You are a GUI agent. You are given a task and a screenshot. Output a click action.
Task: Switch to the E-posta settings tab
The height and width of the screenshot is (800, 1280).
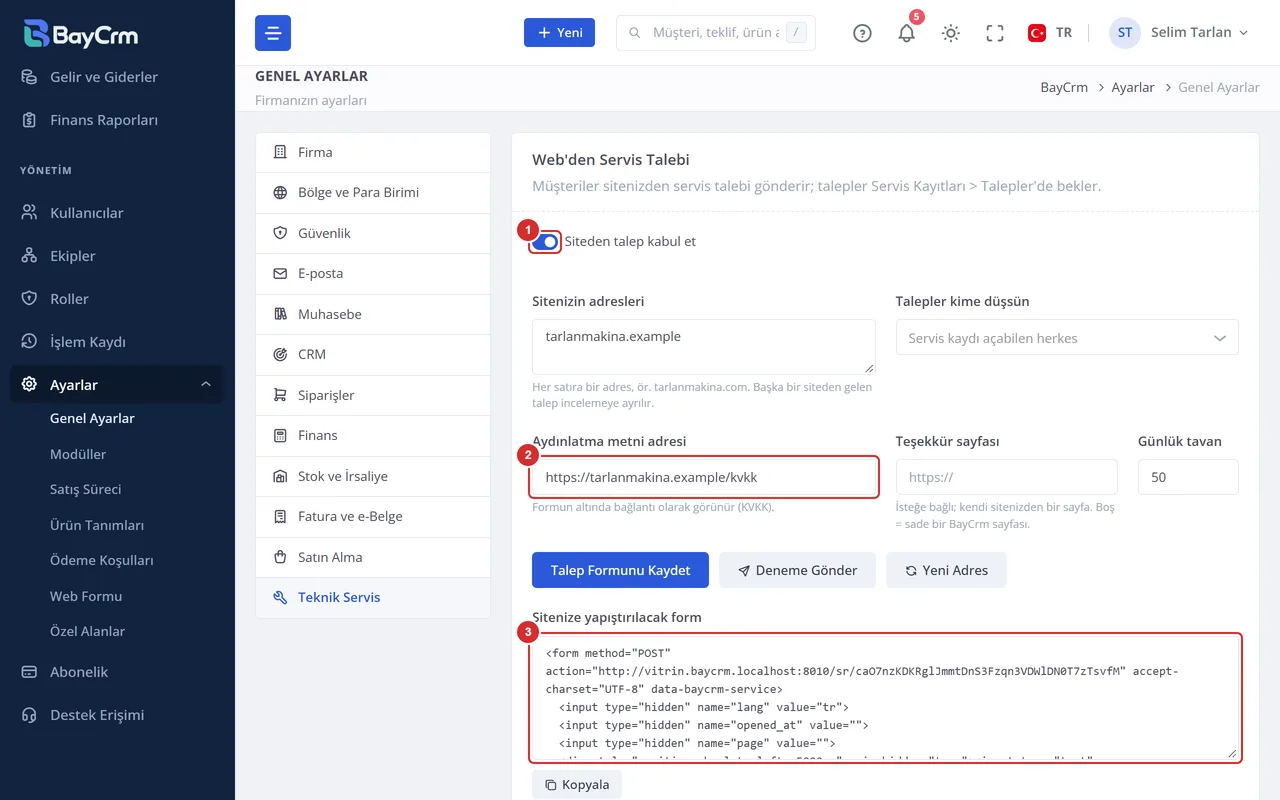(x=373, y=273)
